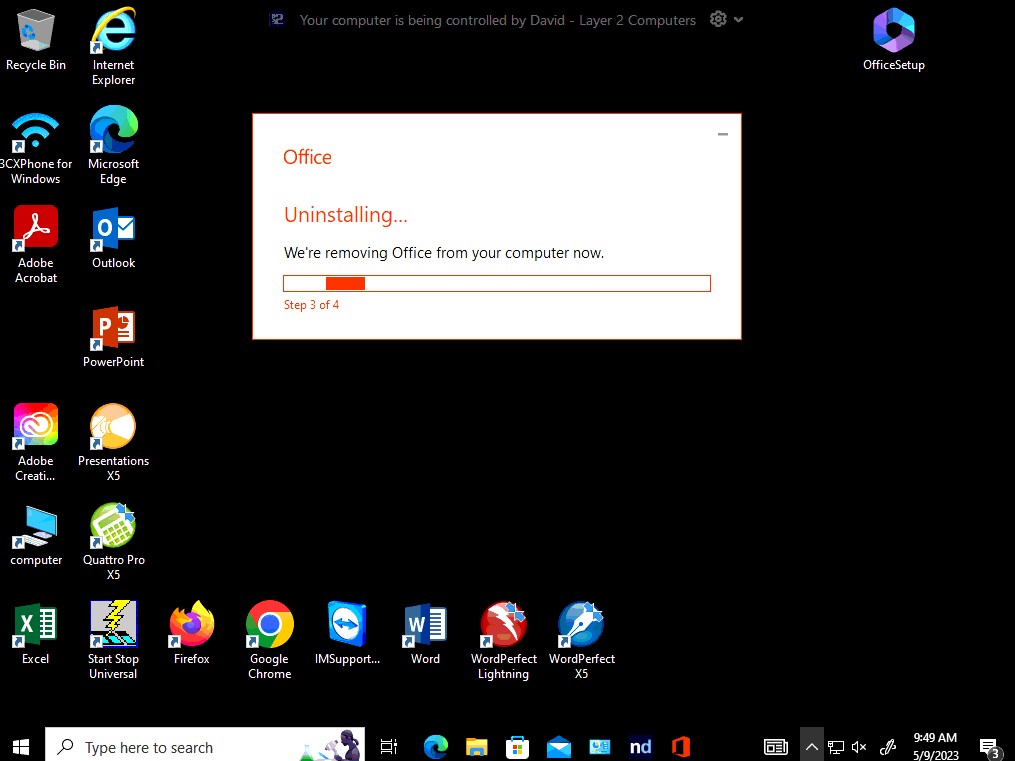The height and width of the screenshot is (761, 1015).
Task: Click the Office icon in taskbar
Action: coord(681,747)
